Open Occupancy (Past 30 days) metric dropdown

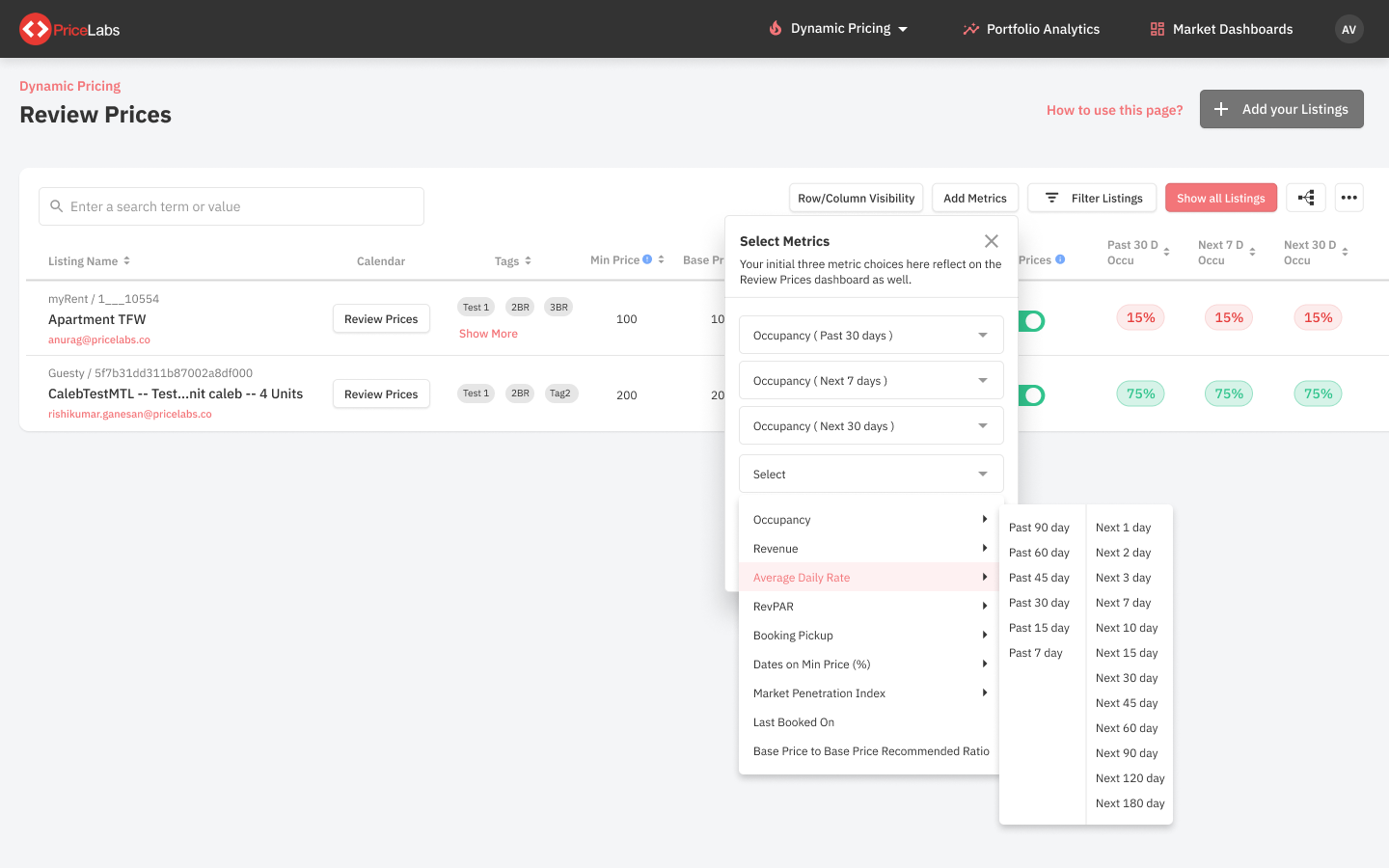[871, 336]
